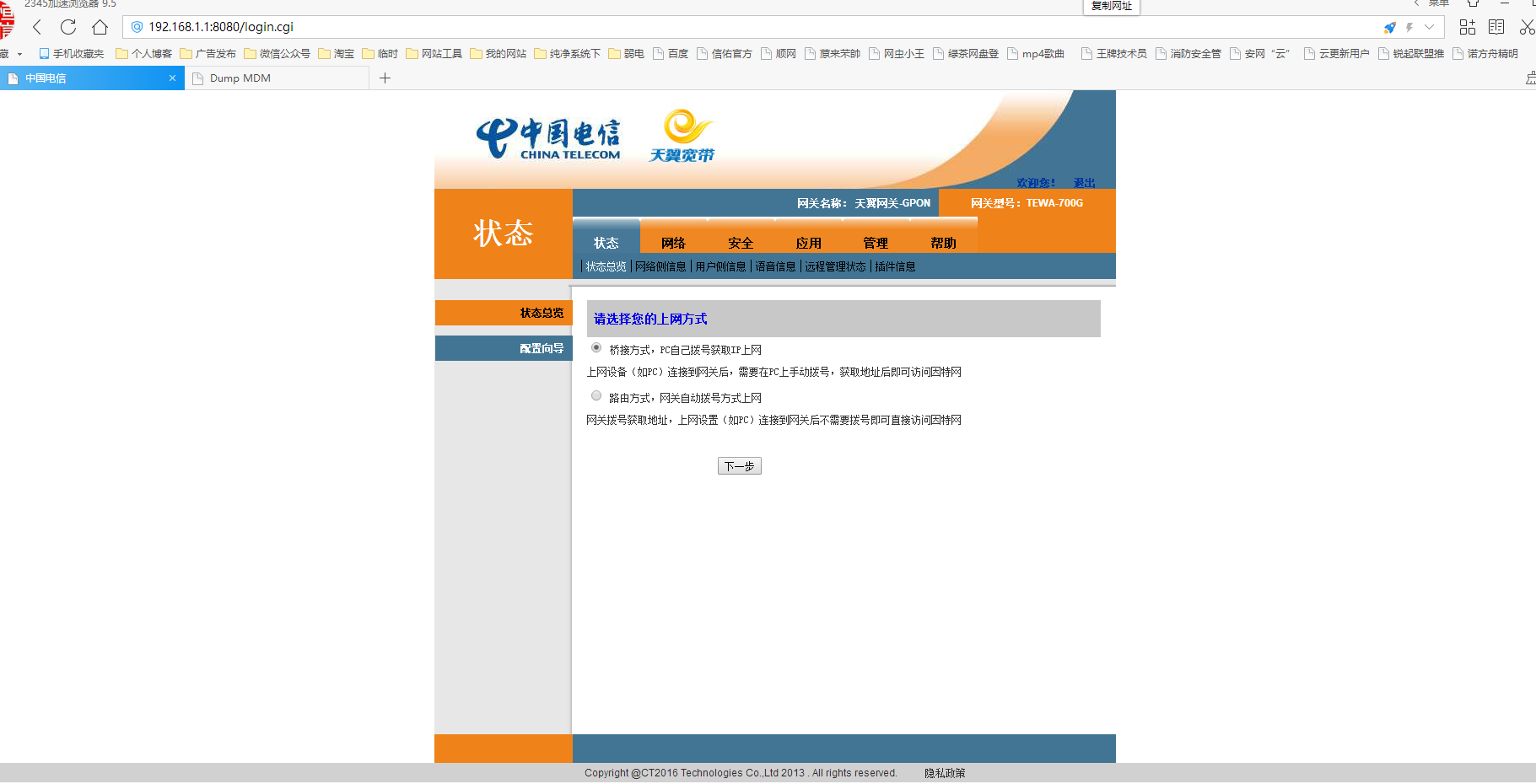Open a new tab with the plus icon
The width and height of the screenshot is (1536, 784).
tap(385, 78)
